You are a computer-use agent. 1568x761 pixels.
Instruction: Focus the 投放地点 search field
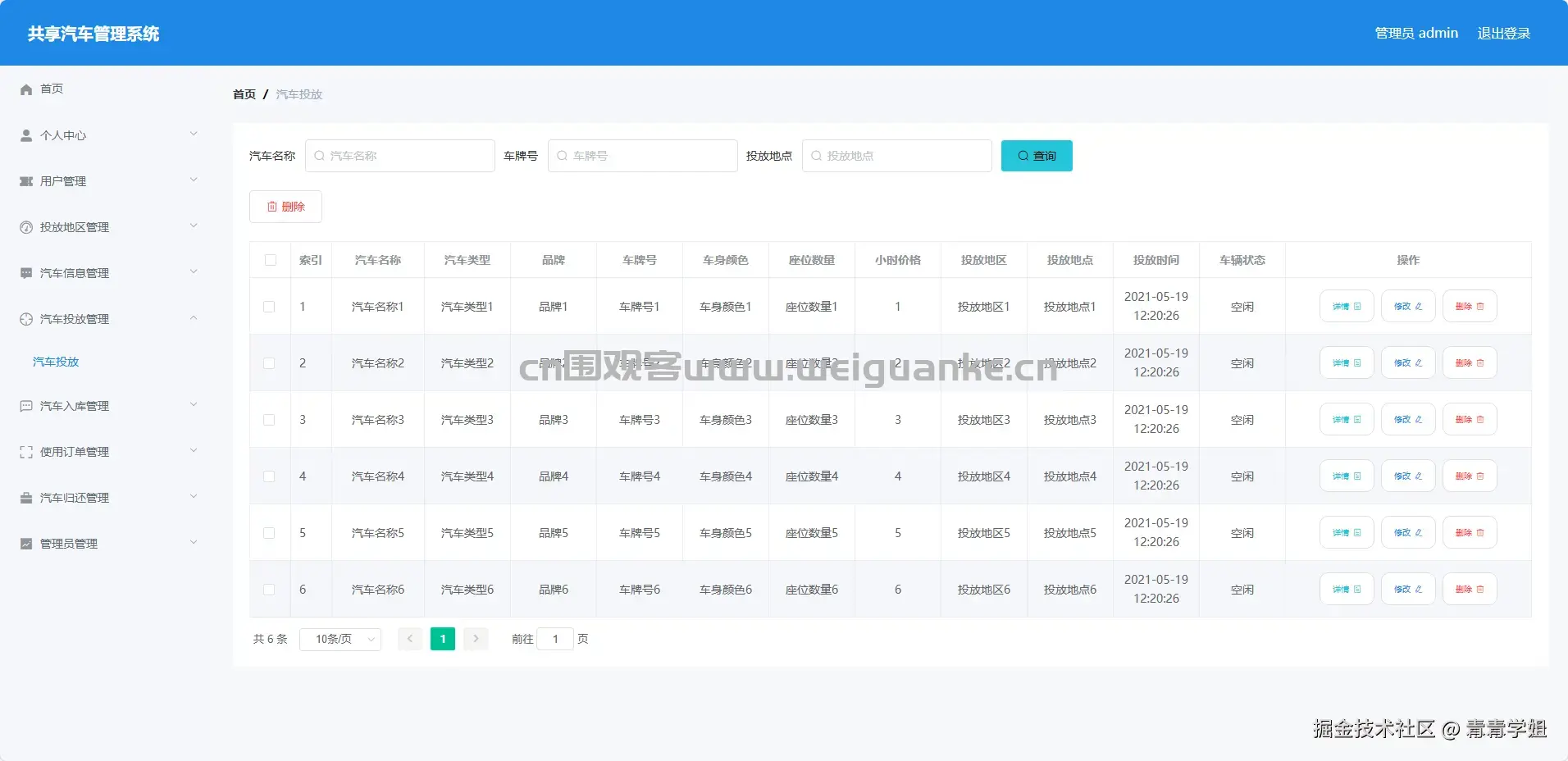pyautogui.click(x=897, y=156)
